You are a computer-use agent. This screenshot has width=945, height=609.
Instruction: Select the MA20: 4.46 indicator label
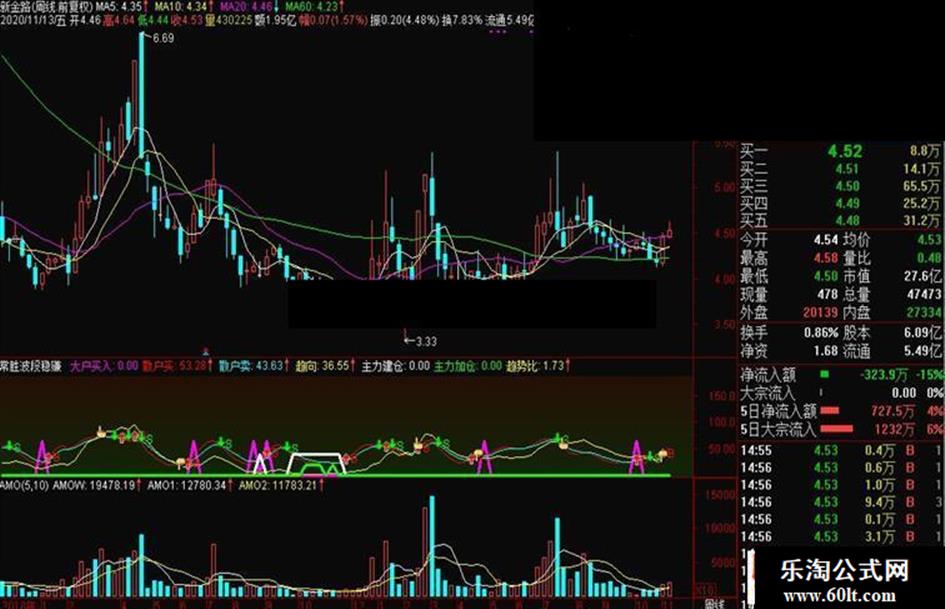[246, 7]
